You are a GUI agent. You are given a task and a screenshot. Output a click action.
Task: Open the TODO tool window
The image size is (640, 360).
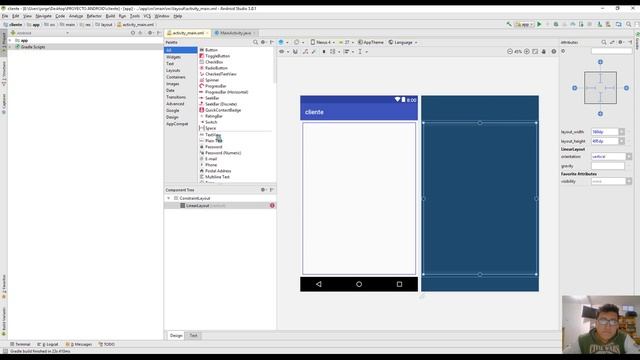[107, 344]
